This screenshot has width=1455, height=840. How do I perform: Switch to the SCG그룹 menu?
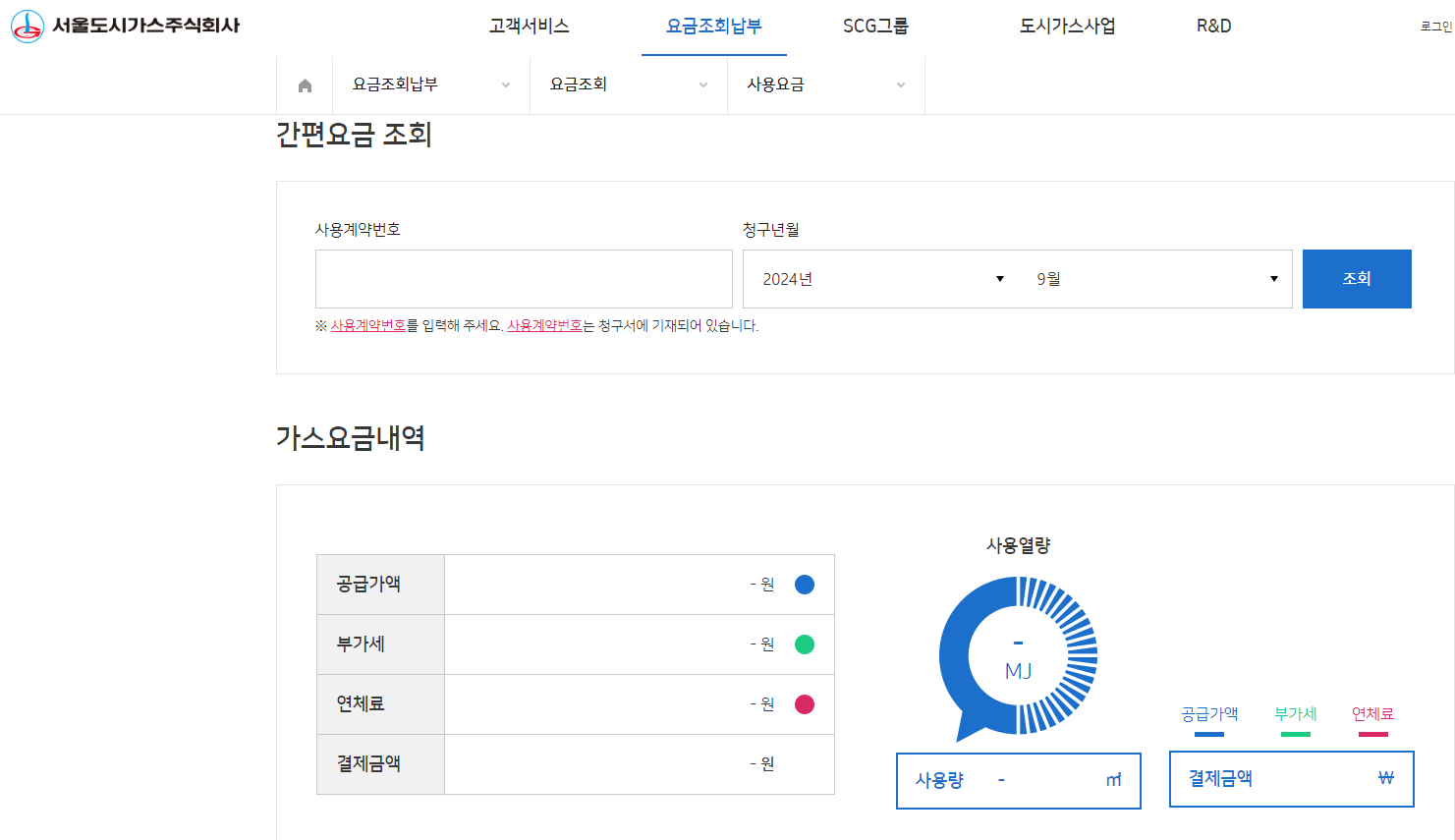tap(873, 27)
